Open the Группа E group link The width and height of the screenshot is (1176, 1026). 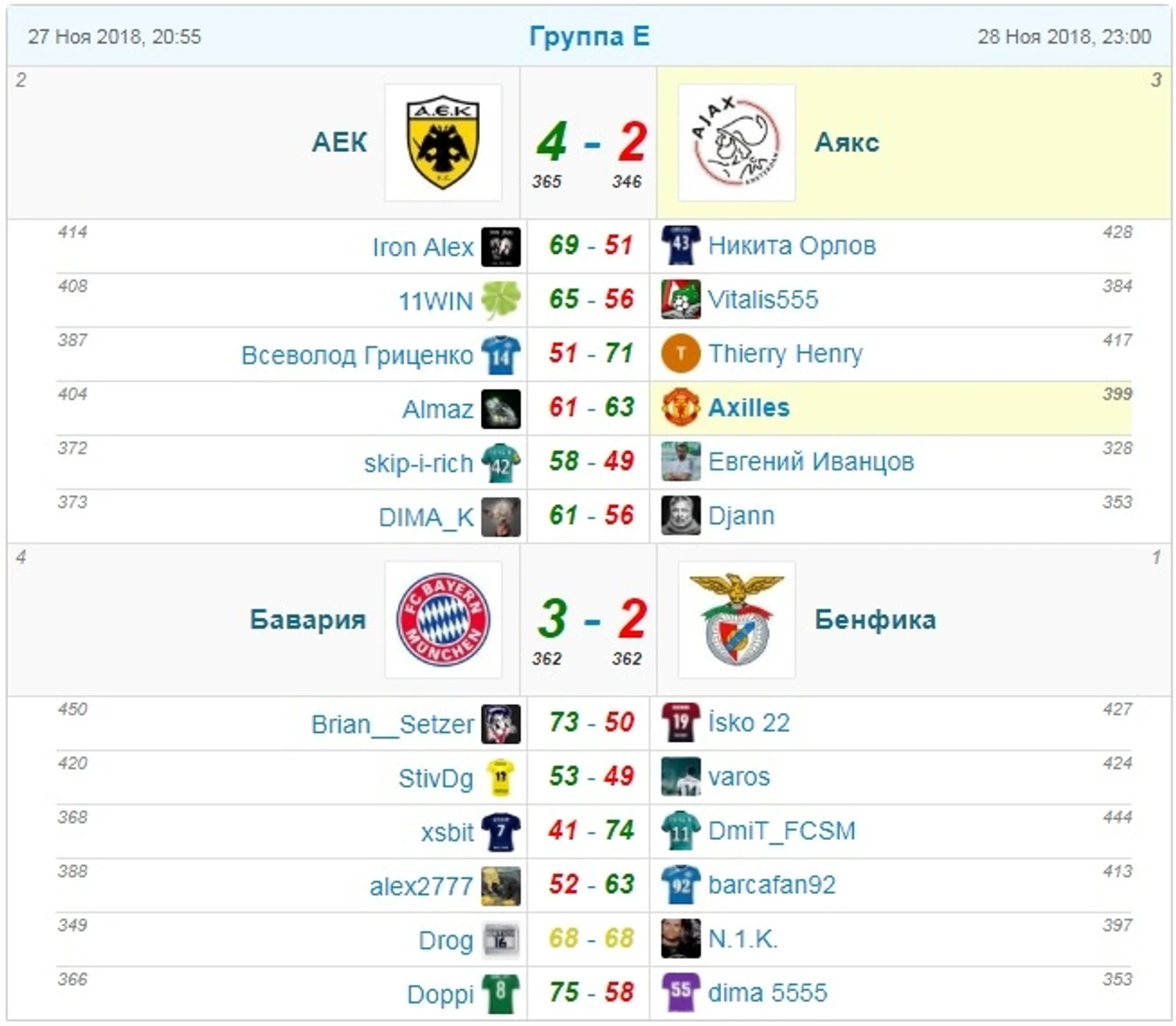589,36
